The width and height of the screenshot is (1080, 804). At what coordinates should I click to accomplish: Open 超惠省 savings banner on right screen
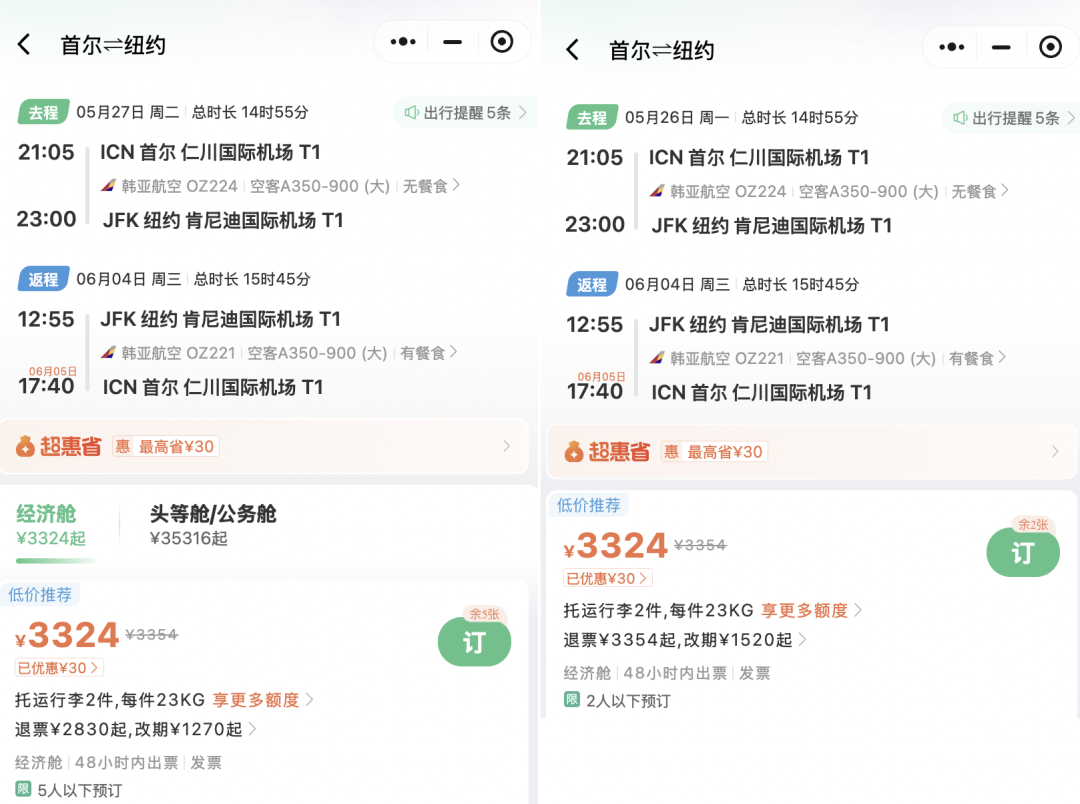click(x=812, y=451)
